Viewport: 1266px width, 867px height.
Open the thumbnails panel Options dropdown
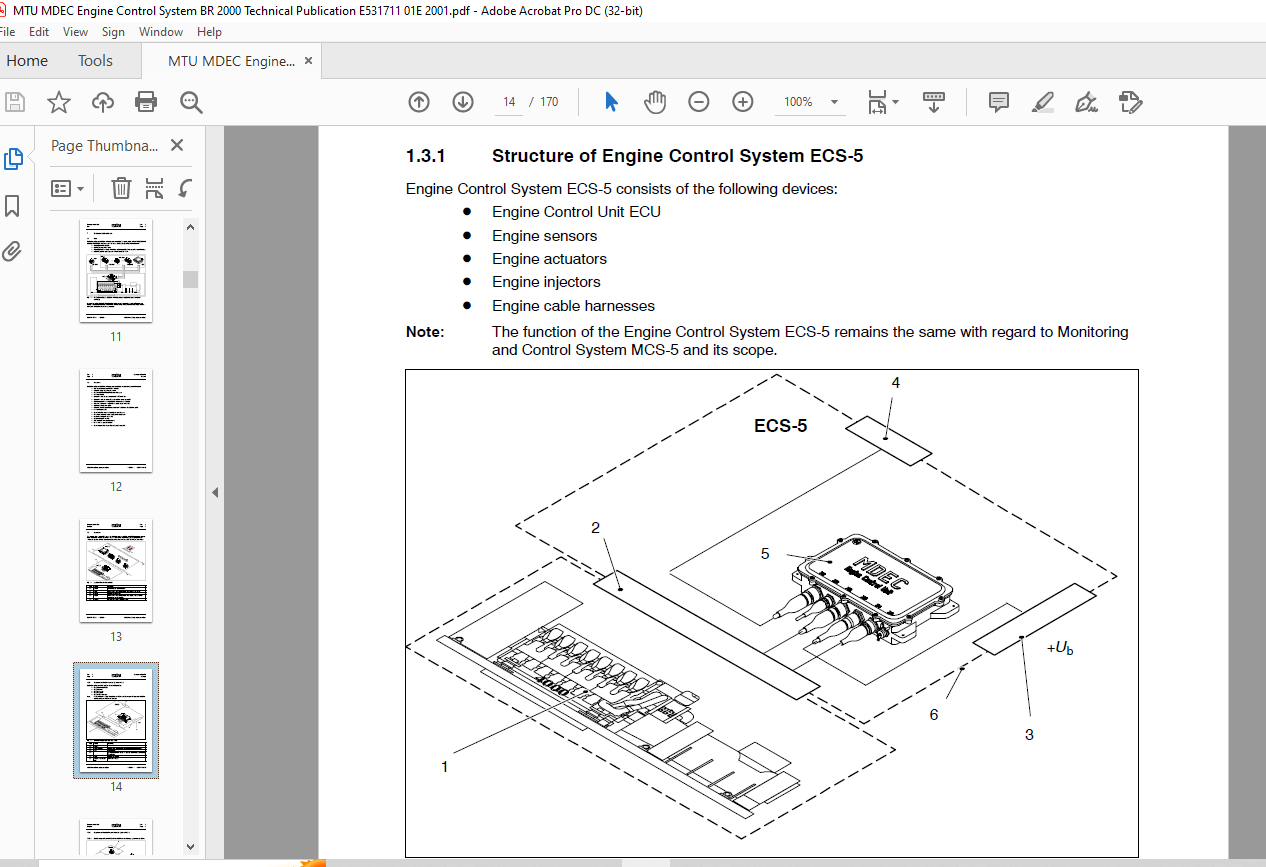pyautogui.click(x=68, y=188)
